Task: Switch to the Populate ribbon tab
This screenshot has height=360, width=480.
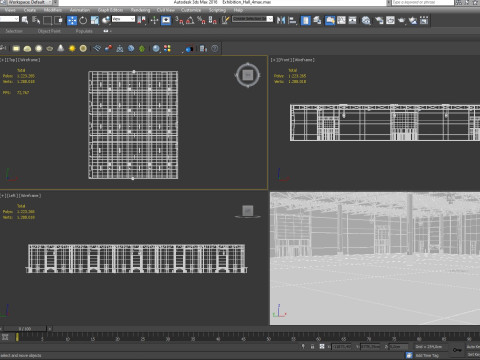Action: (x=84, y=31)
